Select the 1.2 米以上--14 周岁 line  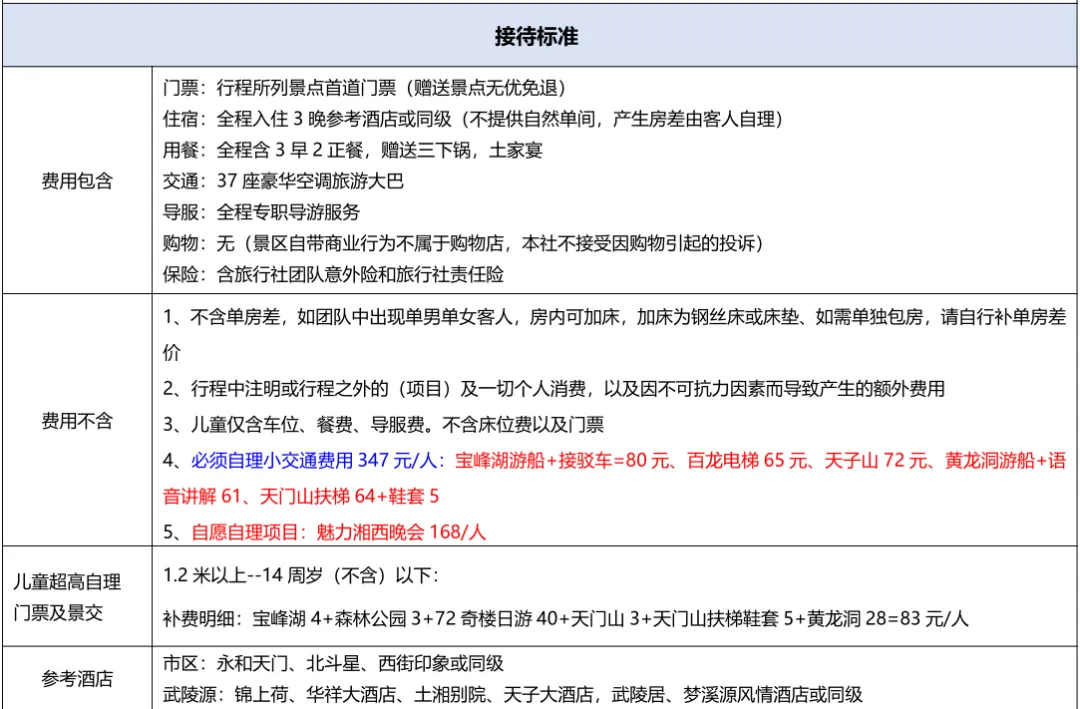[300, 575]
